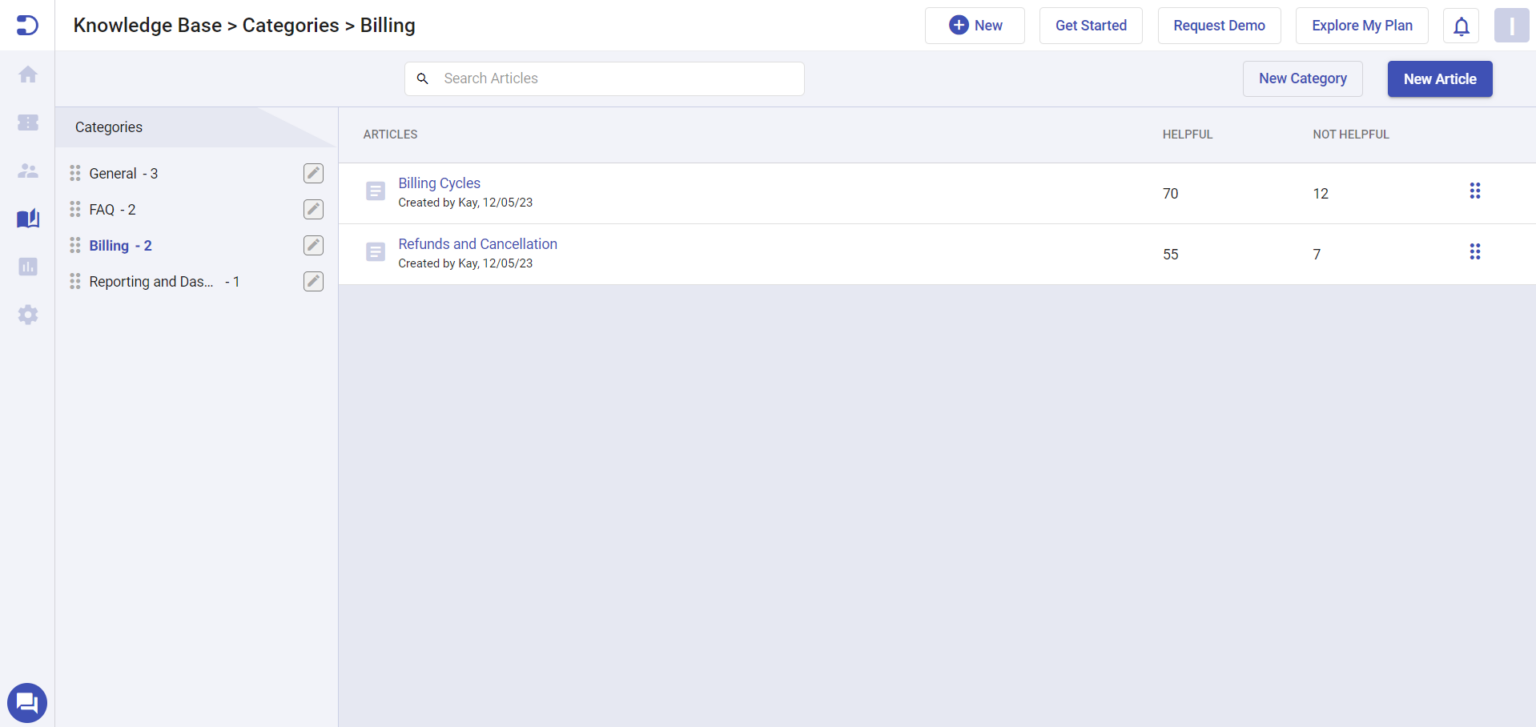Open the reports chart icon in sidebar
1536x727 pixels.
(27, 266)
